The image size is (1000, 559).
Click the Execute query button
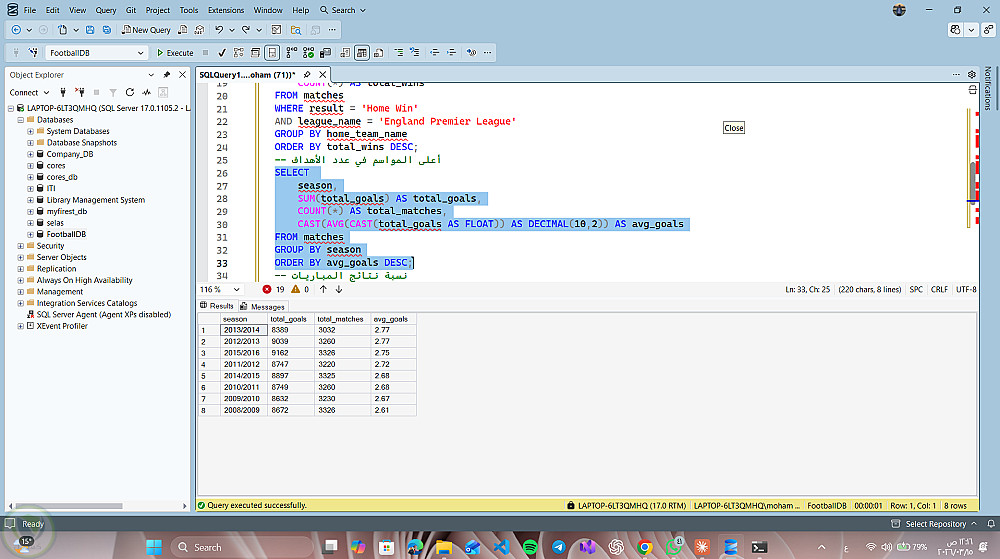tap(175, 53)
